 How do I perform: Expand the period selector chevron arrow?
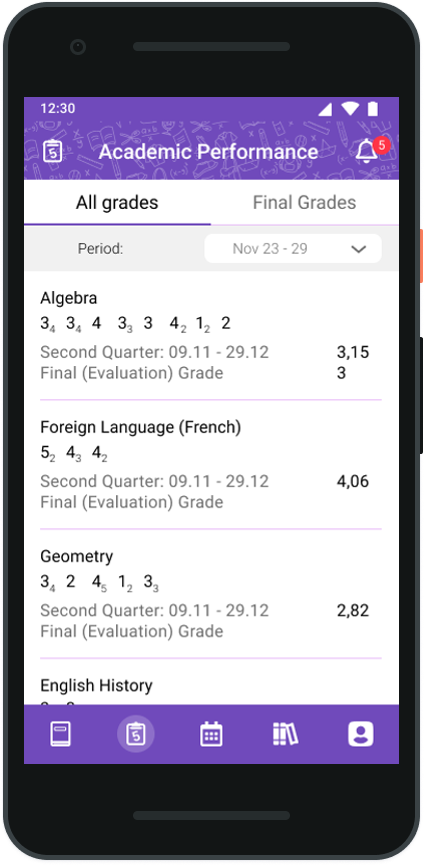click(x=359, y=249)
